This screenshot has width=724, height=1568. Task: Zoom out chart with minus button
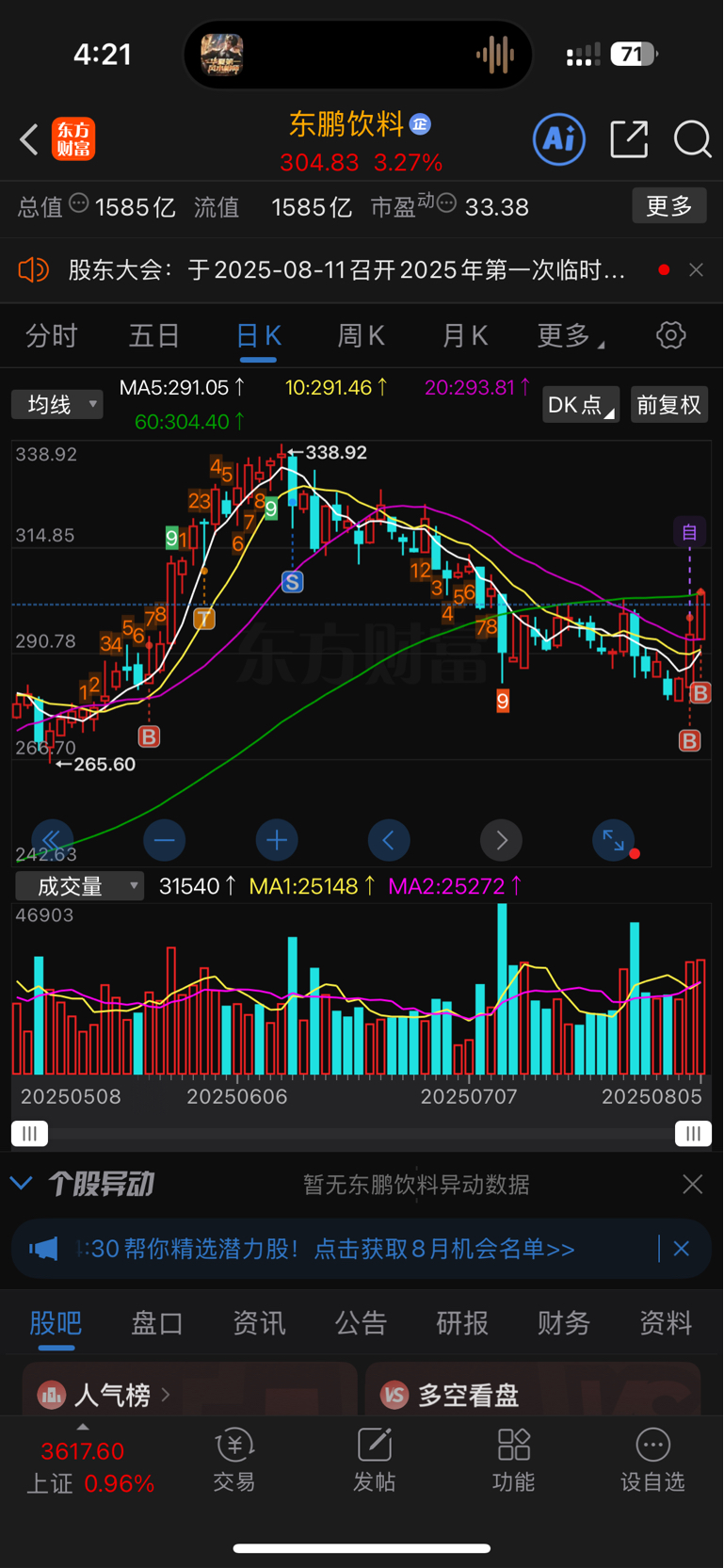click(x=165, y=839)
